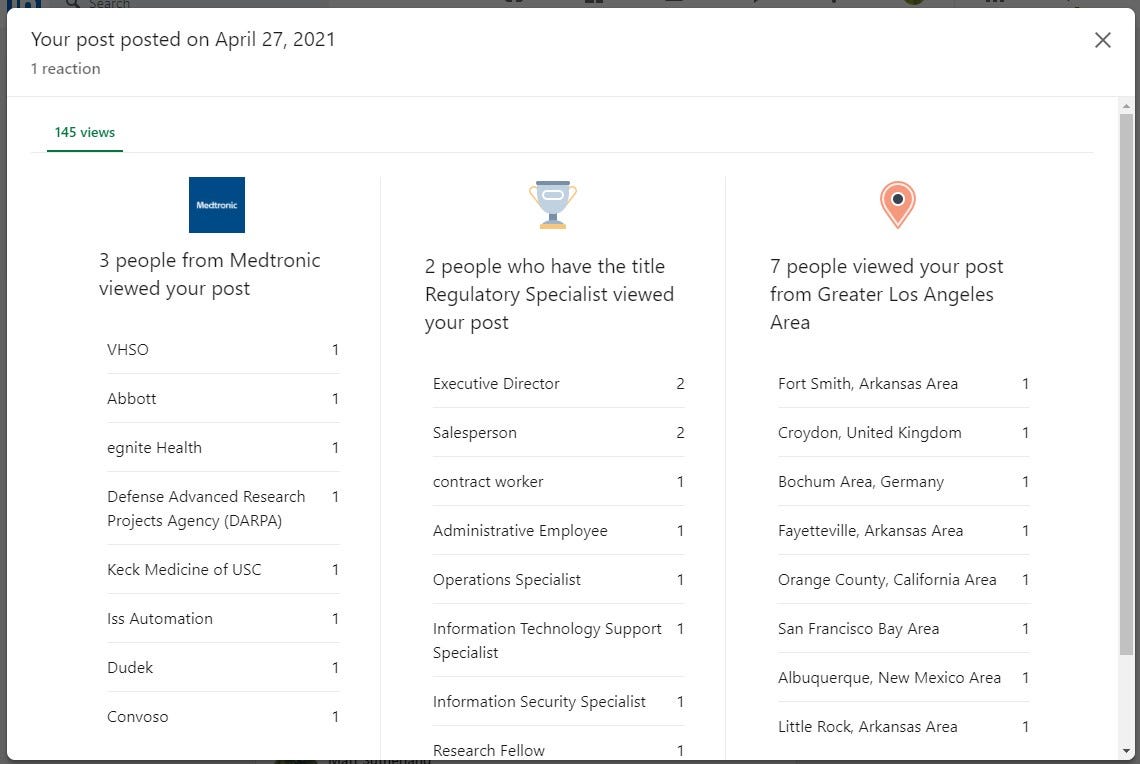Click Albuquerque, New Mexico Area row
The width and height of the screenshot is (1140, 764).
point(904,677)
